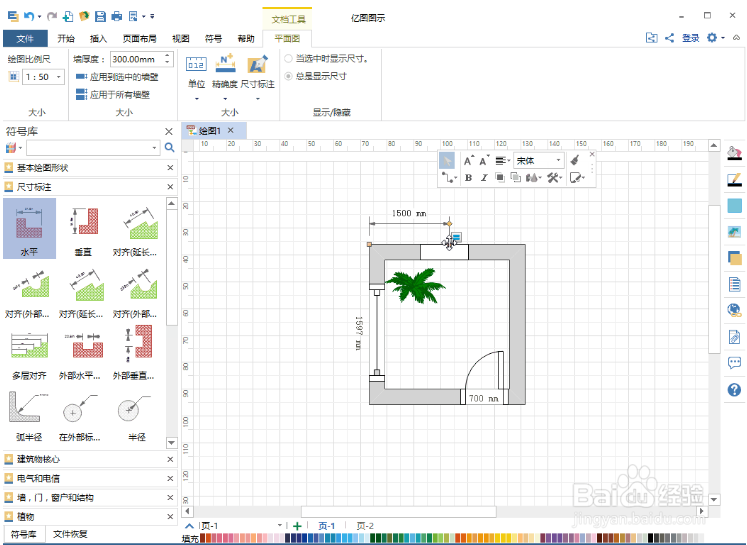
Task: Click the share icon near 登录
Action: tap(669, 38)
